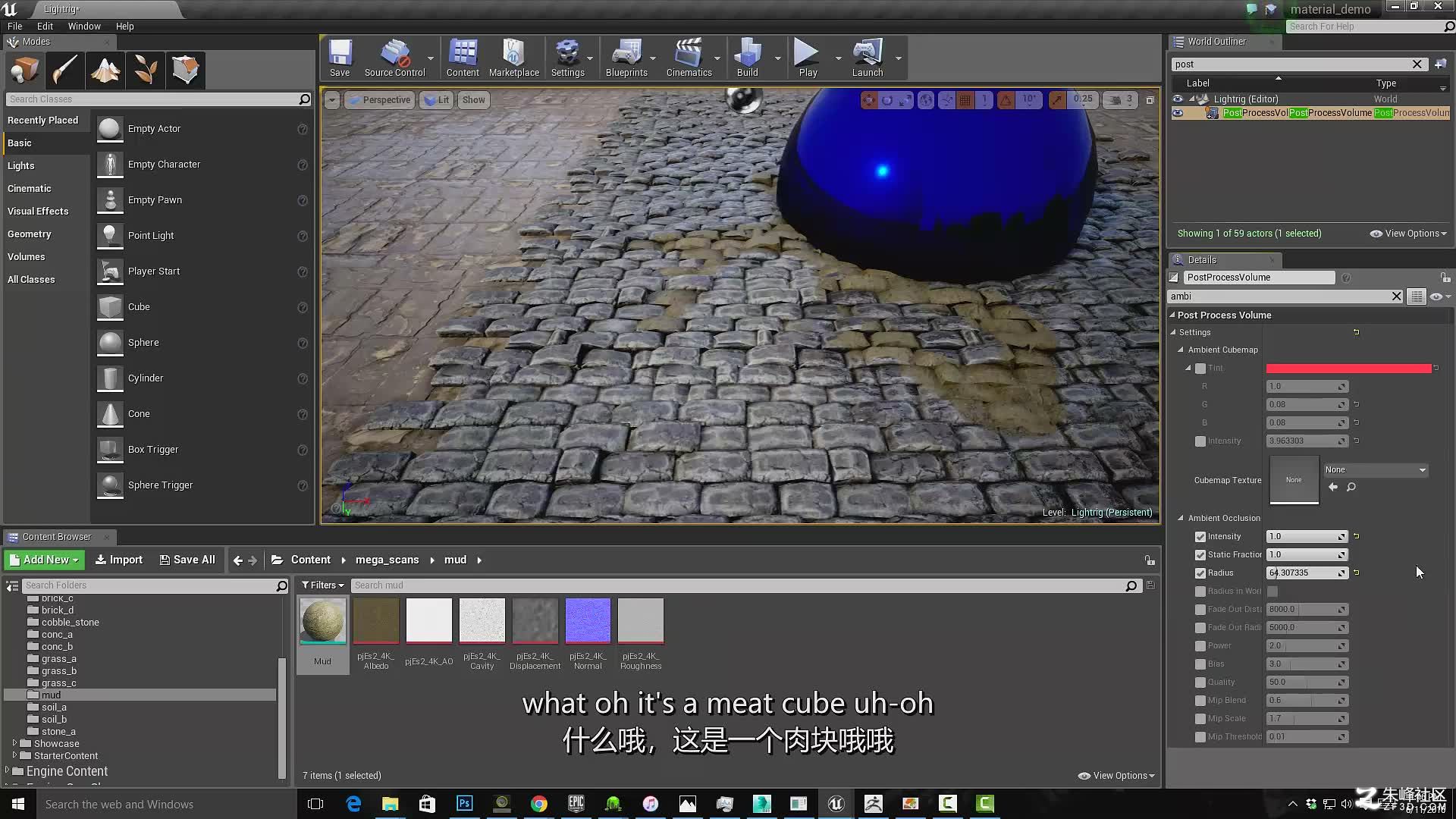
Task: Open the Window menu
Action: (84, 26)
